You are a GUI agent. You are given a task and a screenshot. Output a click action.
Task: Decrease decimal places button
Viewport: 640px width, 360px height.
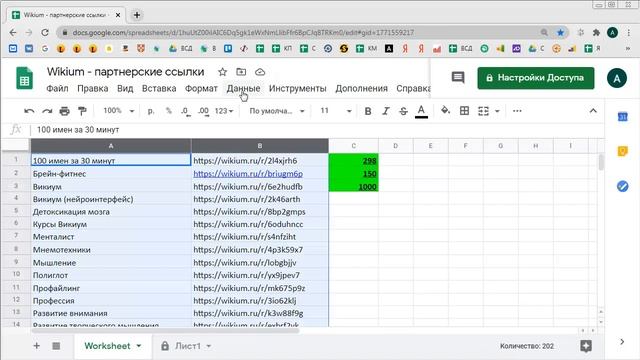pos(186,111)
